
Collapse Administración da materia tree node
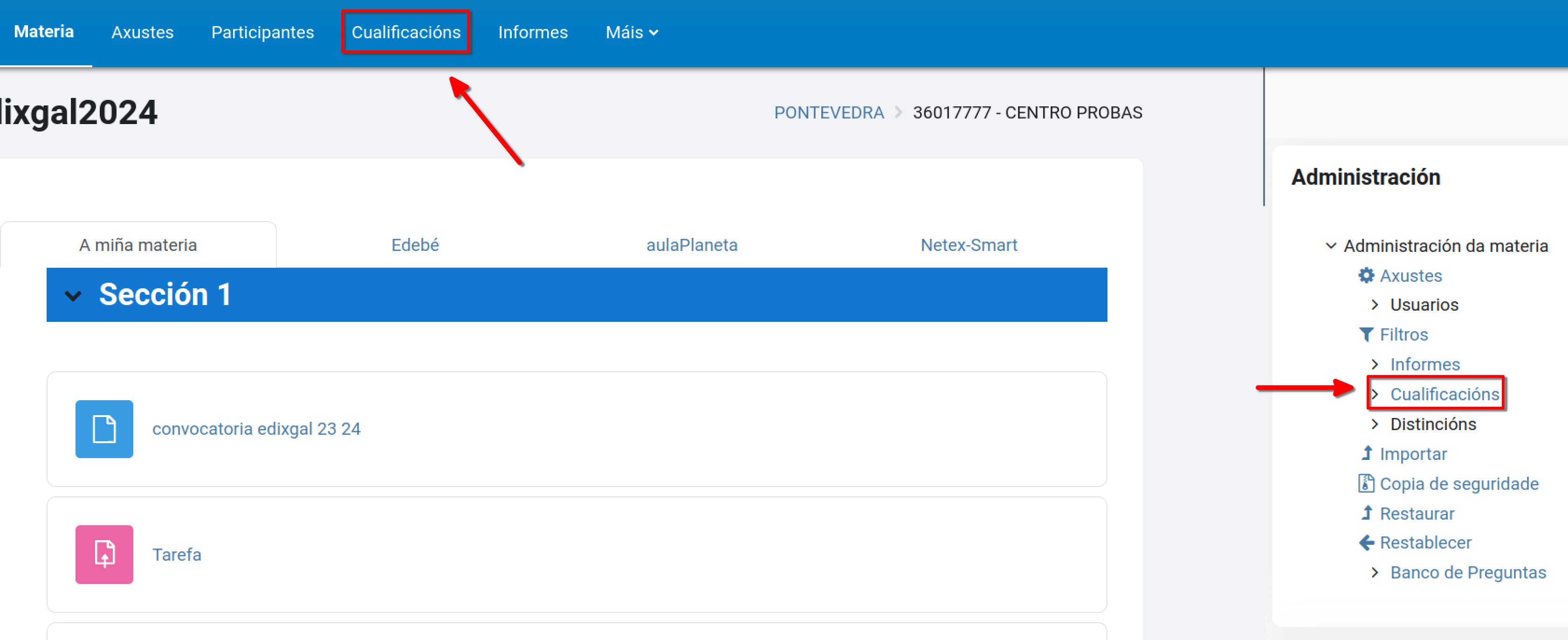pyautogui.click(x=1331, y=245)
